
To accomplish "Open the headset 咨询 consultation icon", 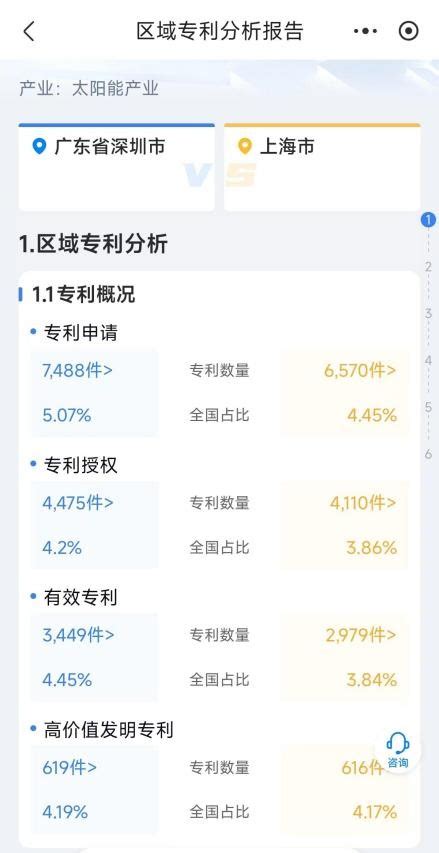I will click(x=398, y=750).
